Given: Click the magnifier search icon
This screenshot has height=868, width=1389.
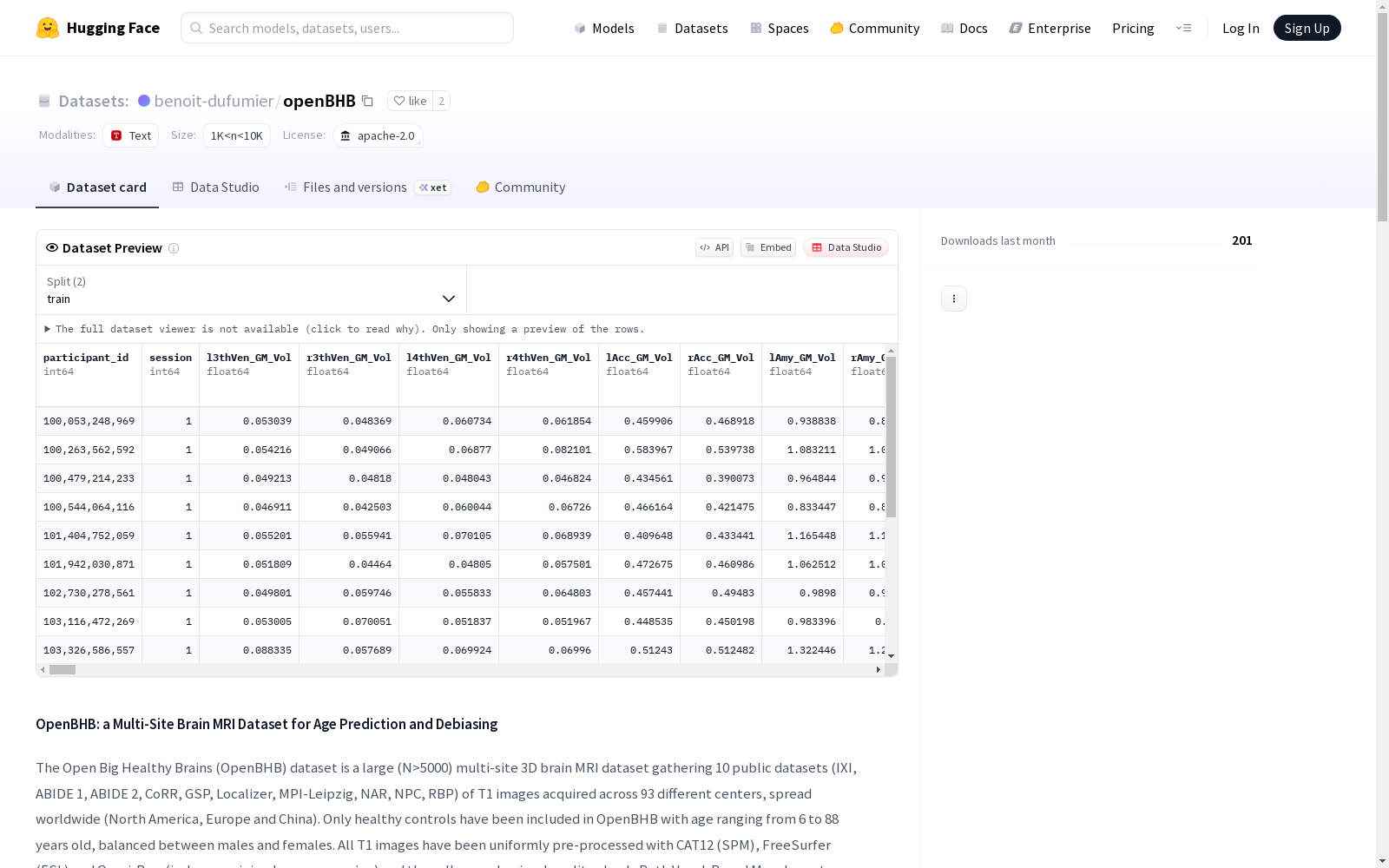Looking at the screenshot, I should 196,28.
